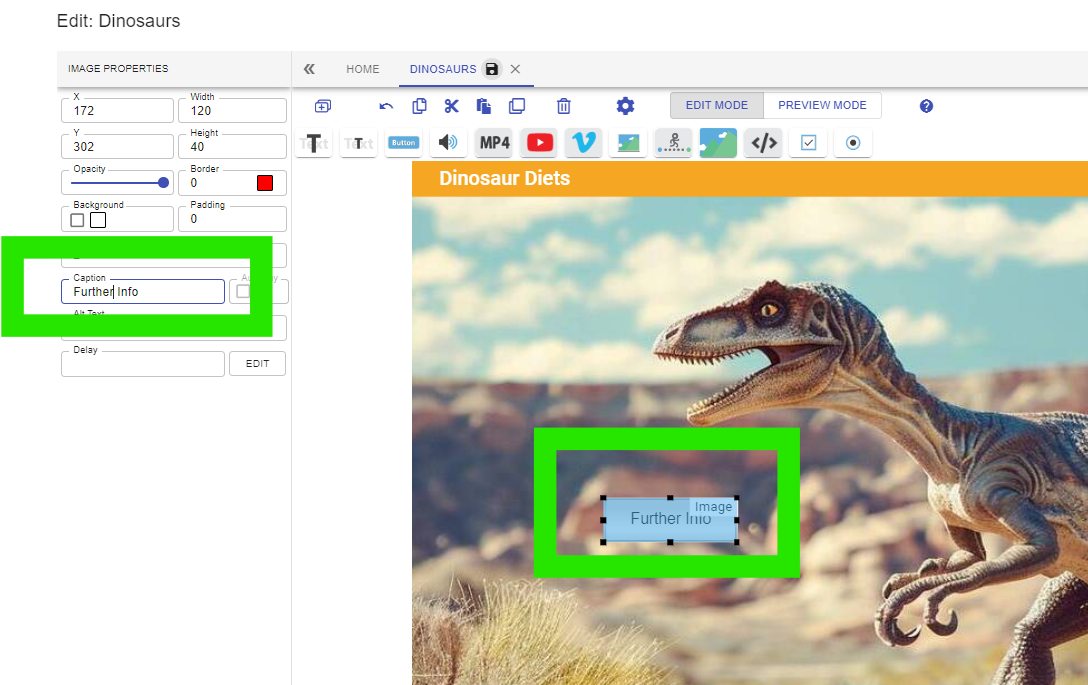Paste from the clipboard

point(484,106)
